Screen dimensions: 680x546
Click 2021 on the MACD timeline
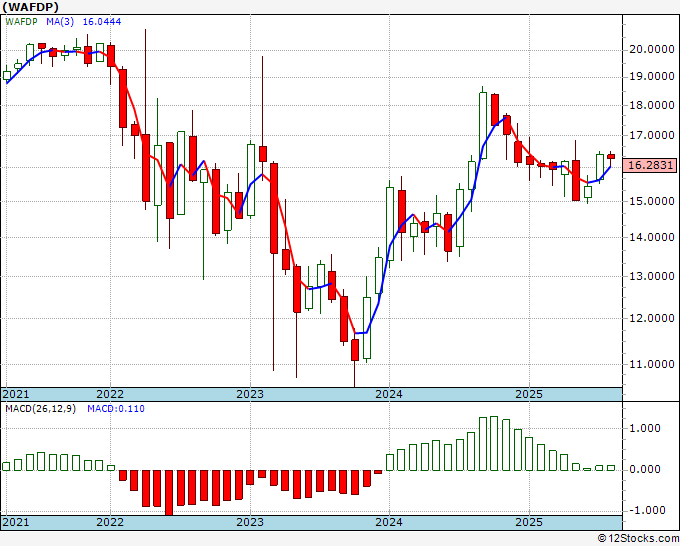(16, 522)
